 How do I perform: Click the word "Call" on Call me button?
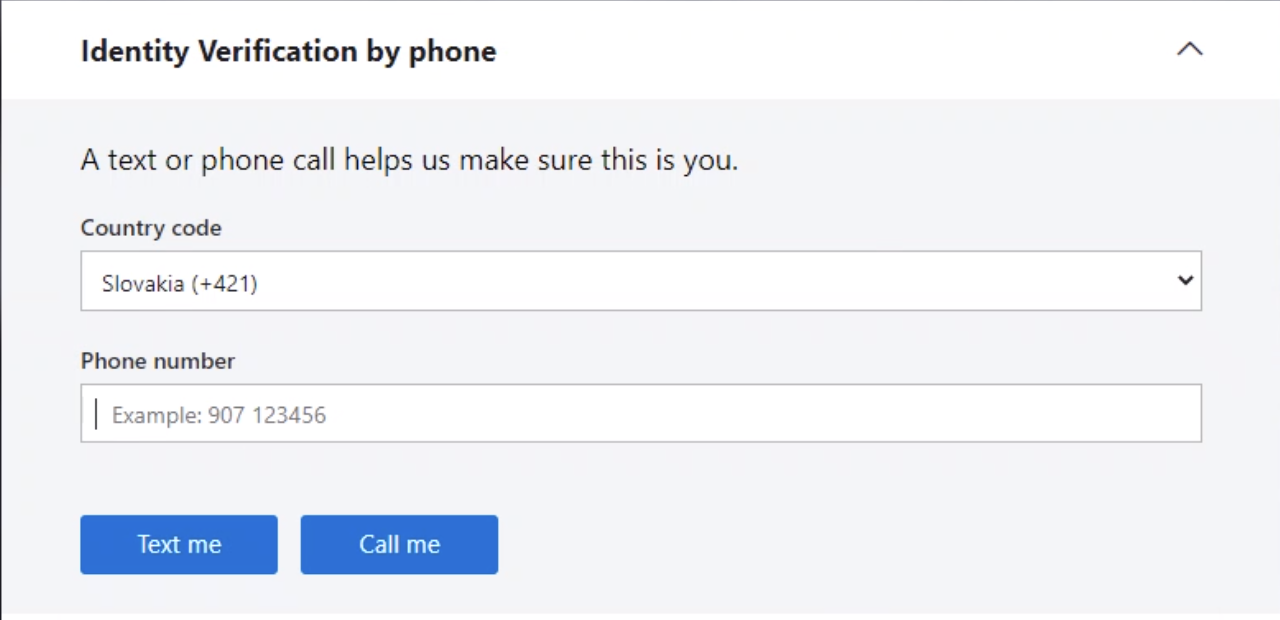pyautogui.click(x=380, y=545)
